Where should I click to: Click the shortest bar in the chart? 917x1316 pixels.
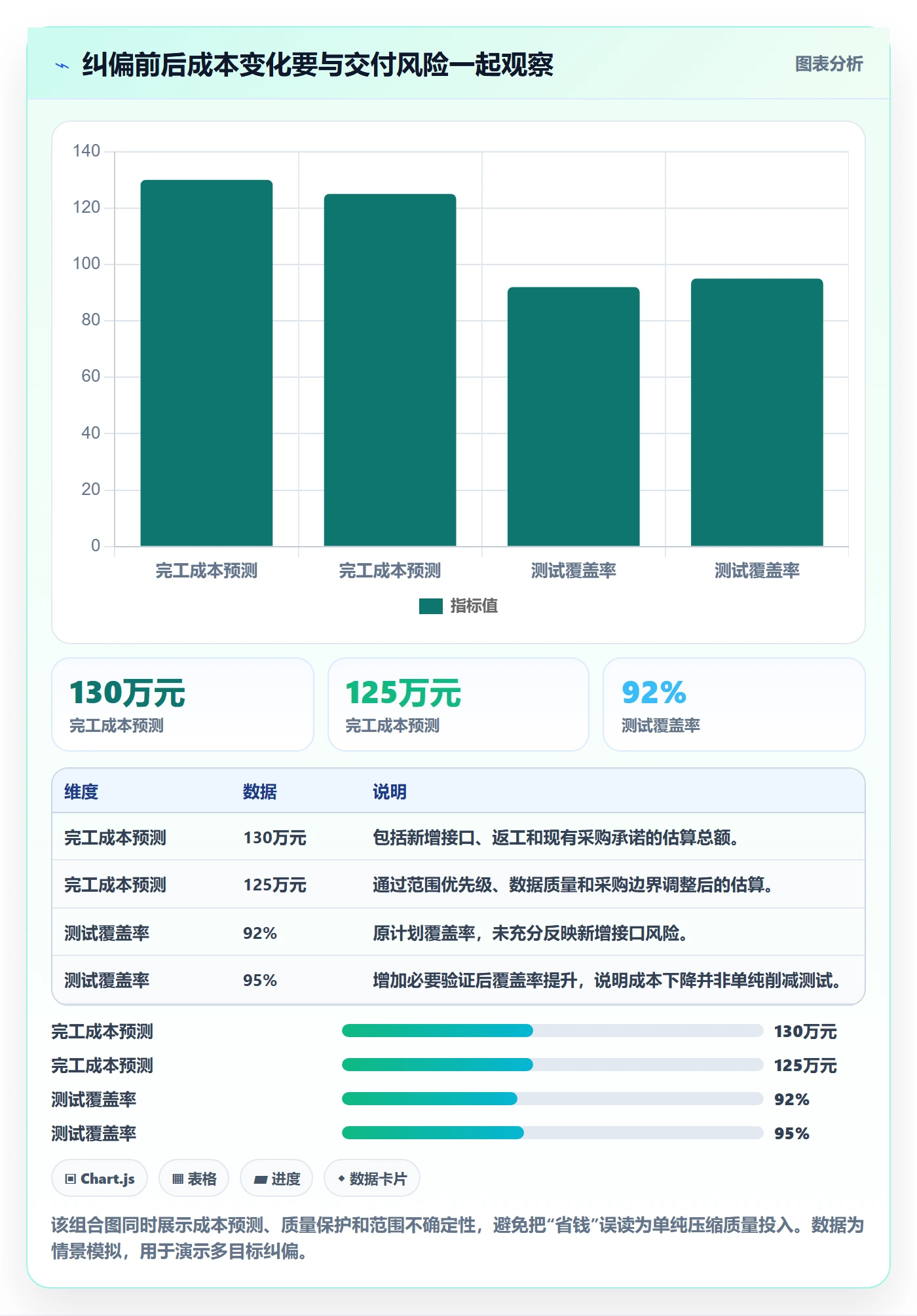click(x=573, y=416)
